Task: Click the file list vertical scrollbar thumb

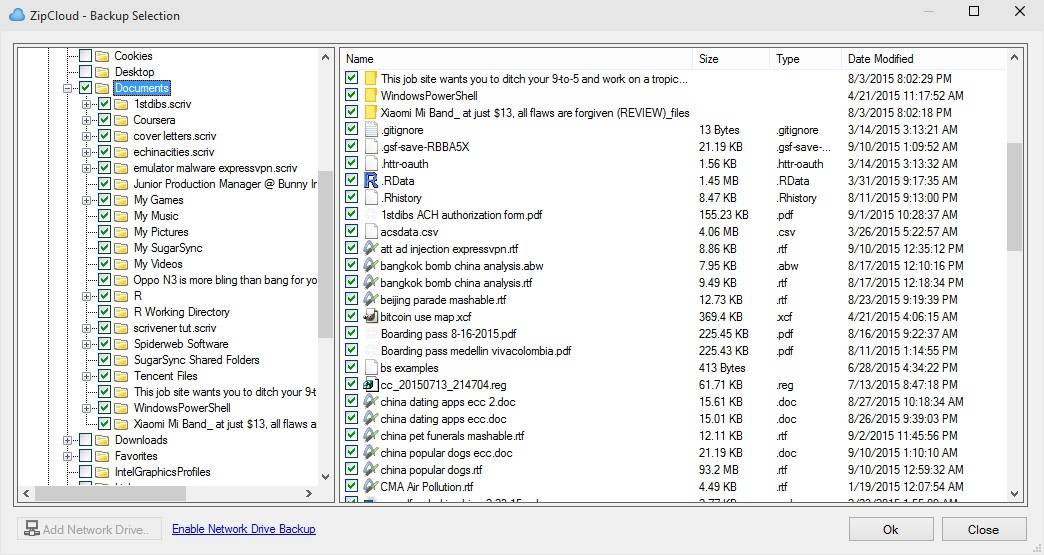Action: (x=1014, y=197)
